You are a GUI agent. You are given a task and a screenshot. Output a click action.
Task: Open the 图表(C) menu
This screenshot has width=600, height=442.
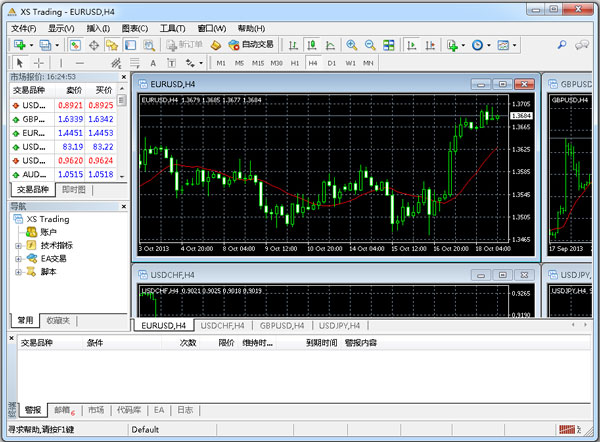(134, 28)
